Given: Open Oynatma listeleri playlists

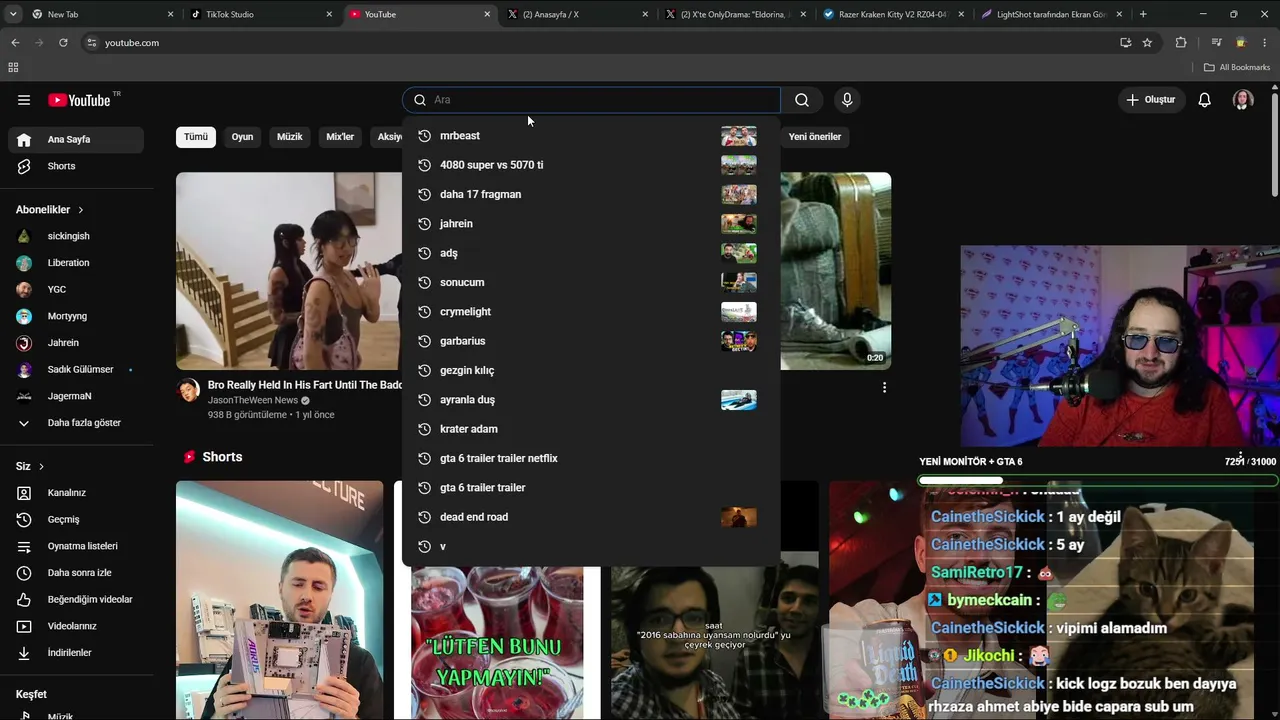Looking at the screenshot, I should tap(76, 546).
